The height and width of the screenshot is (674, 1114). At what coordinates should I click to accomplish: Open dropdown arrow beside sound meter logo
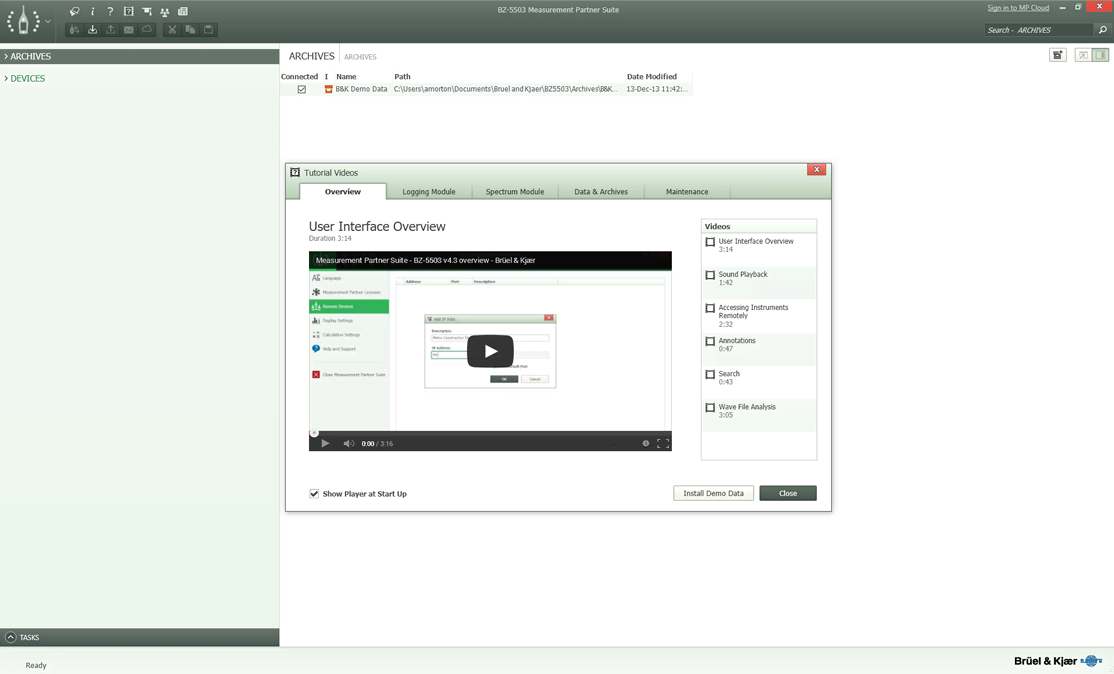click(x=48, y=21)
